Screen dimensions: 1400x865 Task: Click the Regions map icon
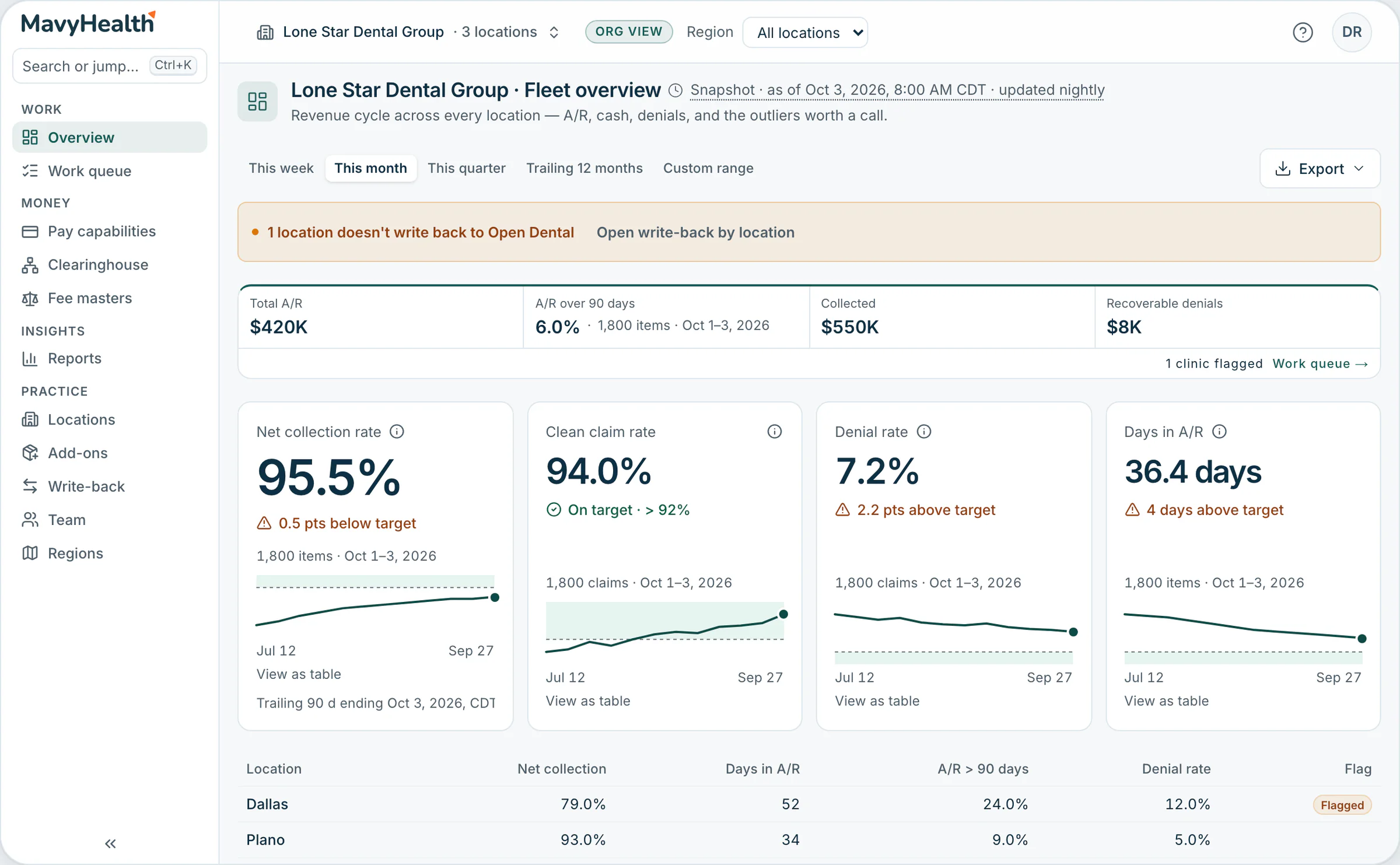pos(30,554)
